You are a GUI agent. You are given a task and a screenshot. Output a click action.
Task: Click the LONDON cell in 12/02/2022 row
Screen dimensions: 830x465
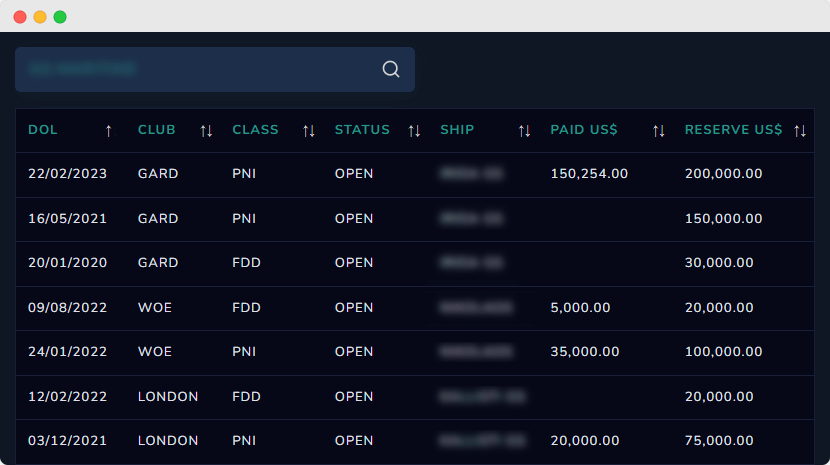[168, 397]
